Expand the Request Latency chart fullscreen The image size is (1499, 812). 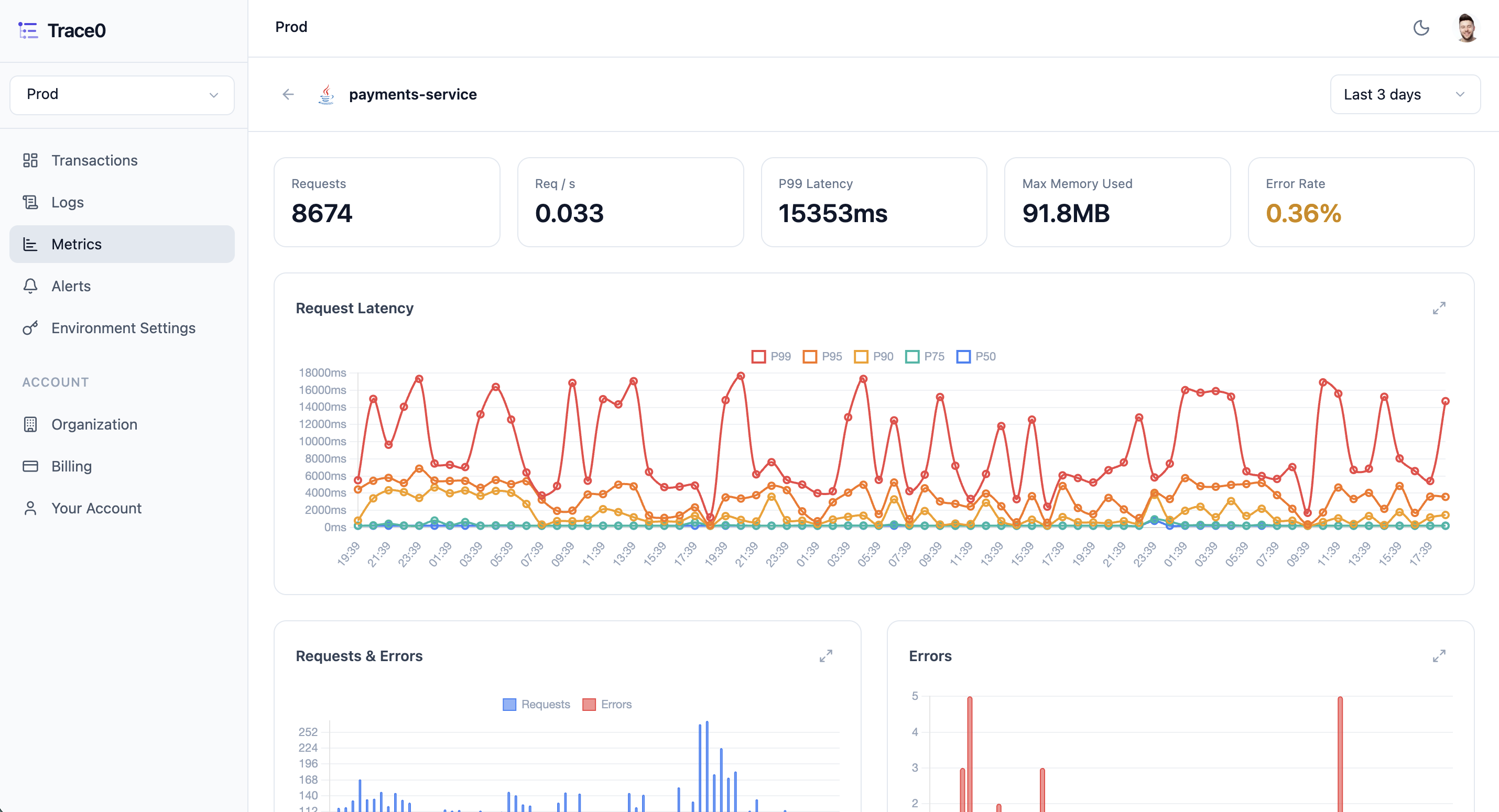pyautogui.click(x=1439, y=308)
